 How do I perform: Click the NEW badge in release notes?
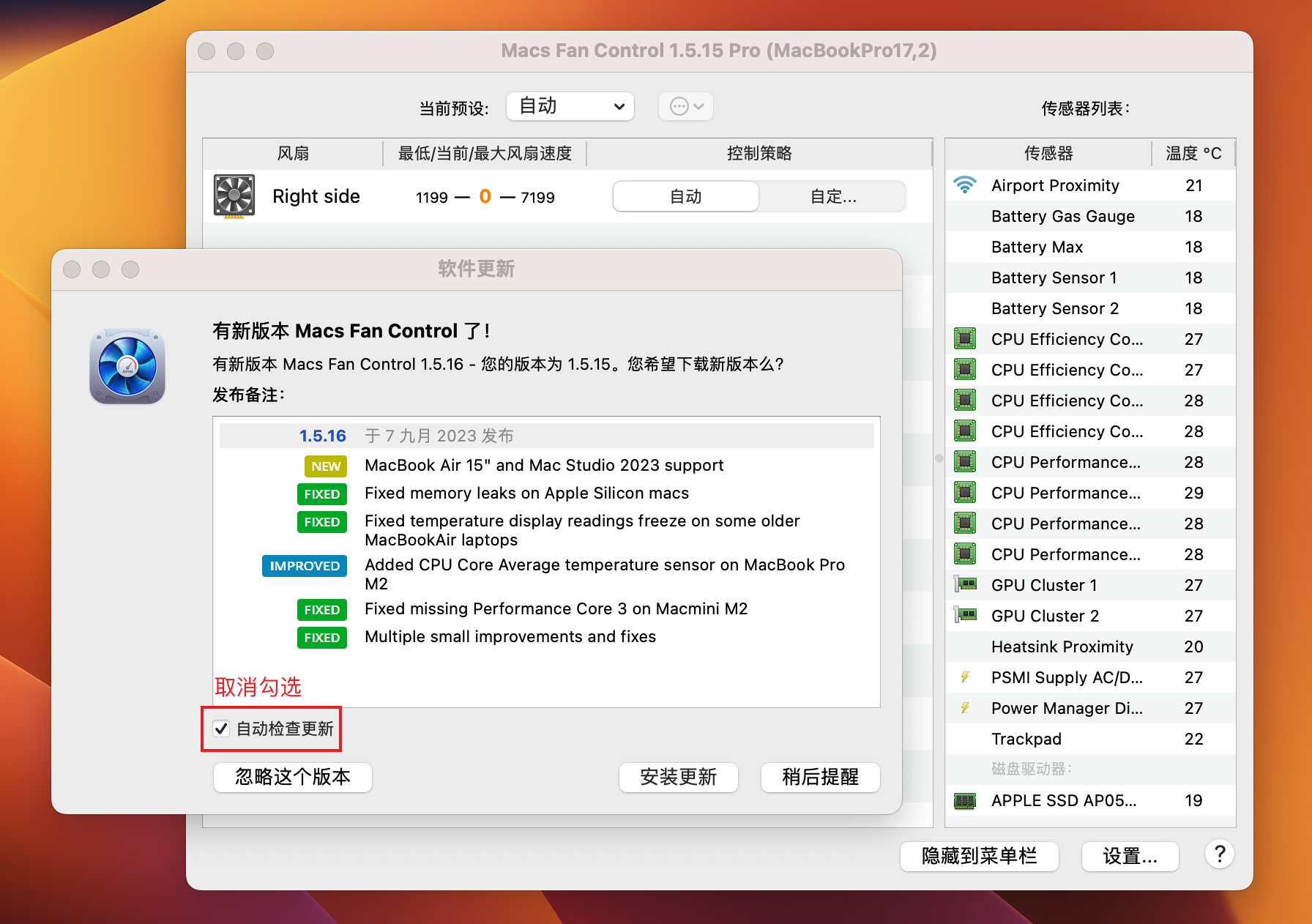click(326, 466)
